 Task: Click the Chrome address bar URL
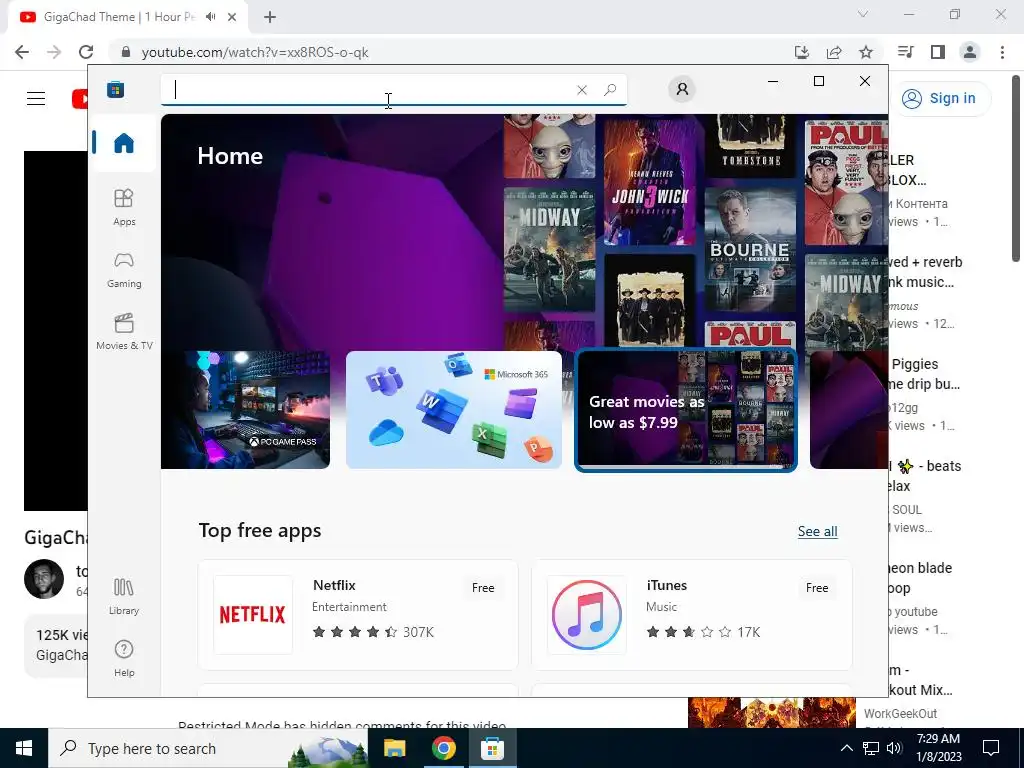255,52
